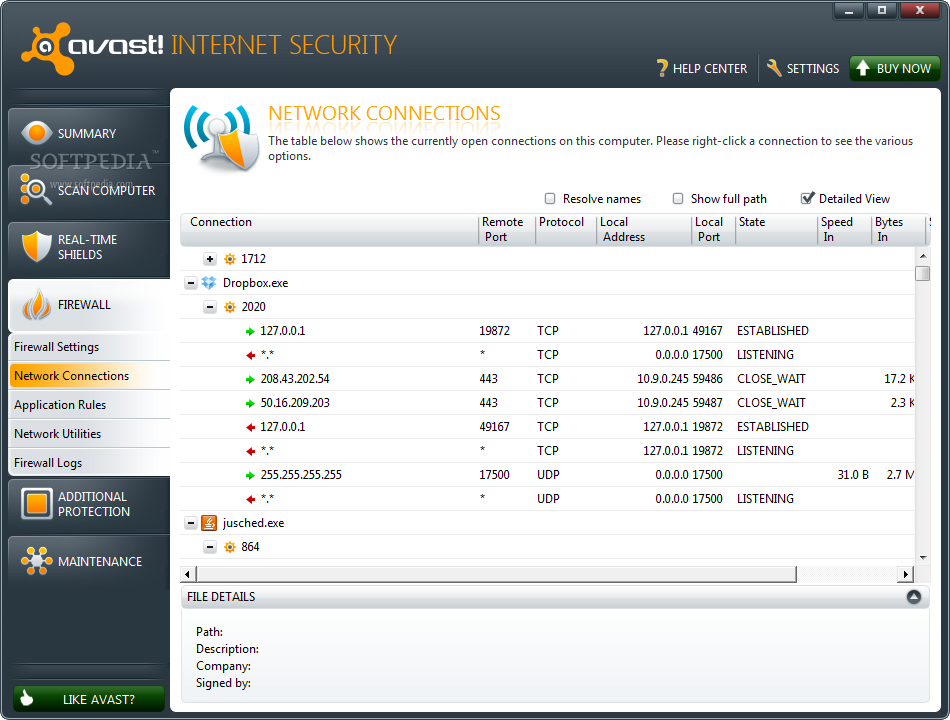950x720 pixels.
Task: Click green arrow beside 255.255.255.255
Action: [x=250, y=476]
